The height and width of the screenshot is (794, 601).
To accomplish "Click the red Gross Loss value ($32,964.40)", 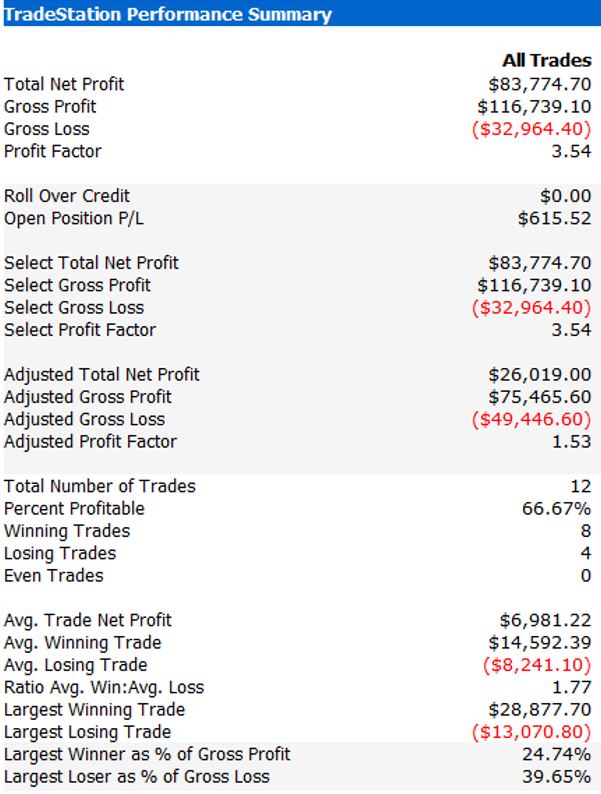I will pos(531,129).
